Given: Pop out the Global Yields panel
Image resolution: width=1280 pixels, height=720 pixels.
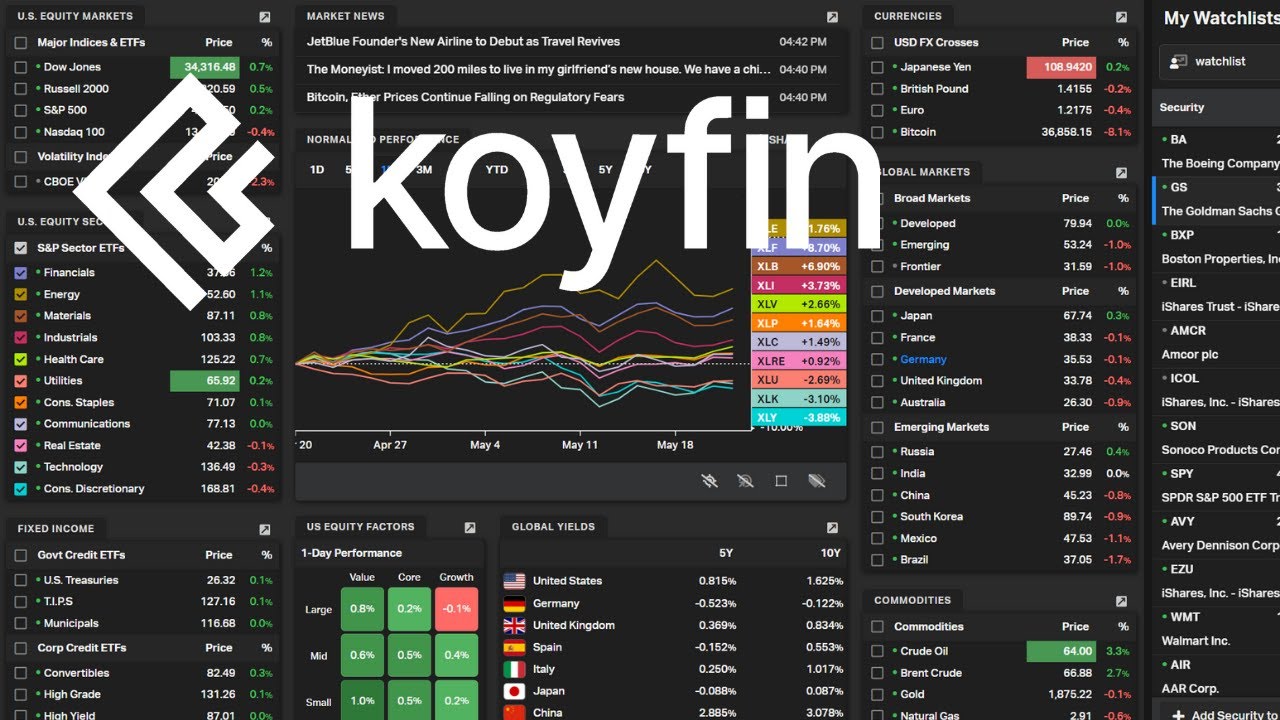Looking at the screenshot, I should click(x=832, y=528).
